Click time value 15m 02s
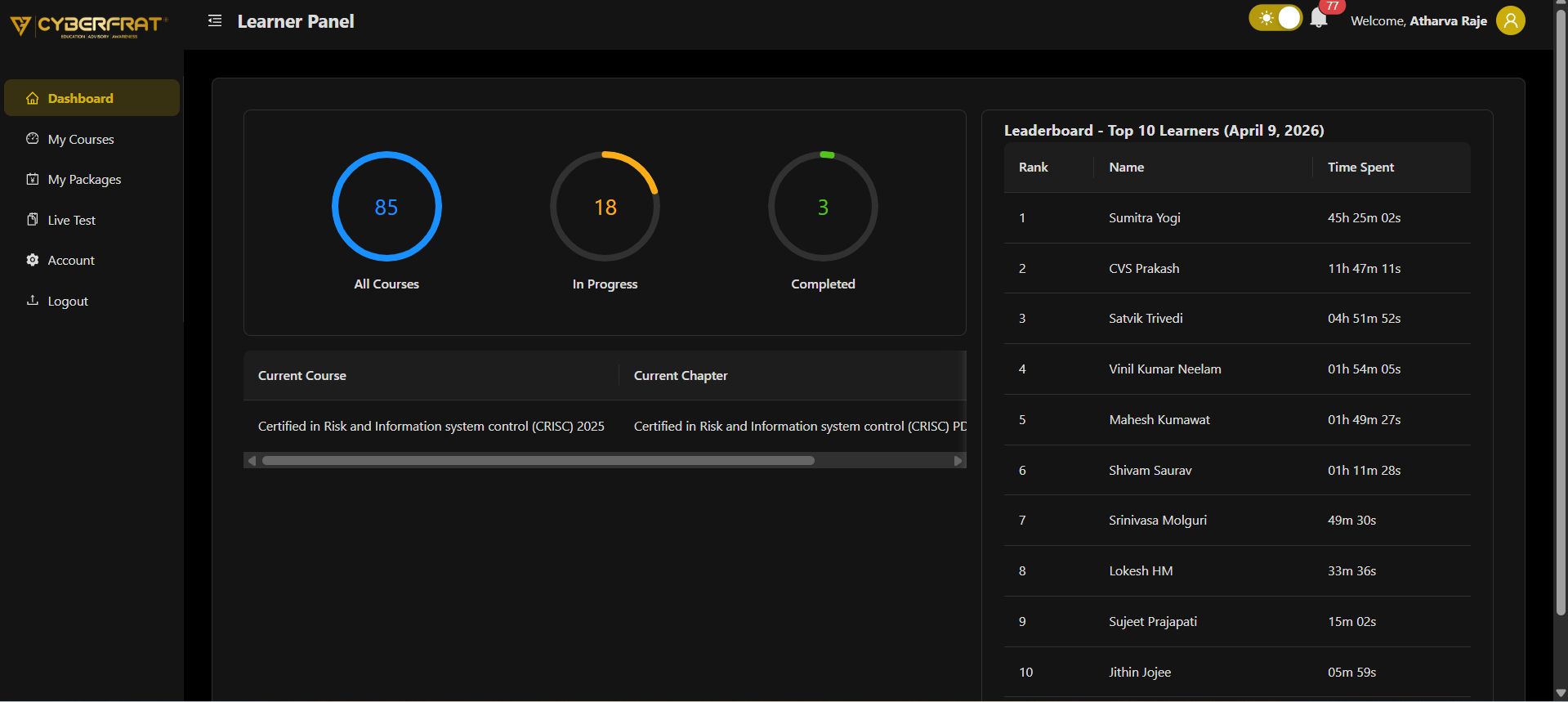 point(1351,621)
